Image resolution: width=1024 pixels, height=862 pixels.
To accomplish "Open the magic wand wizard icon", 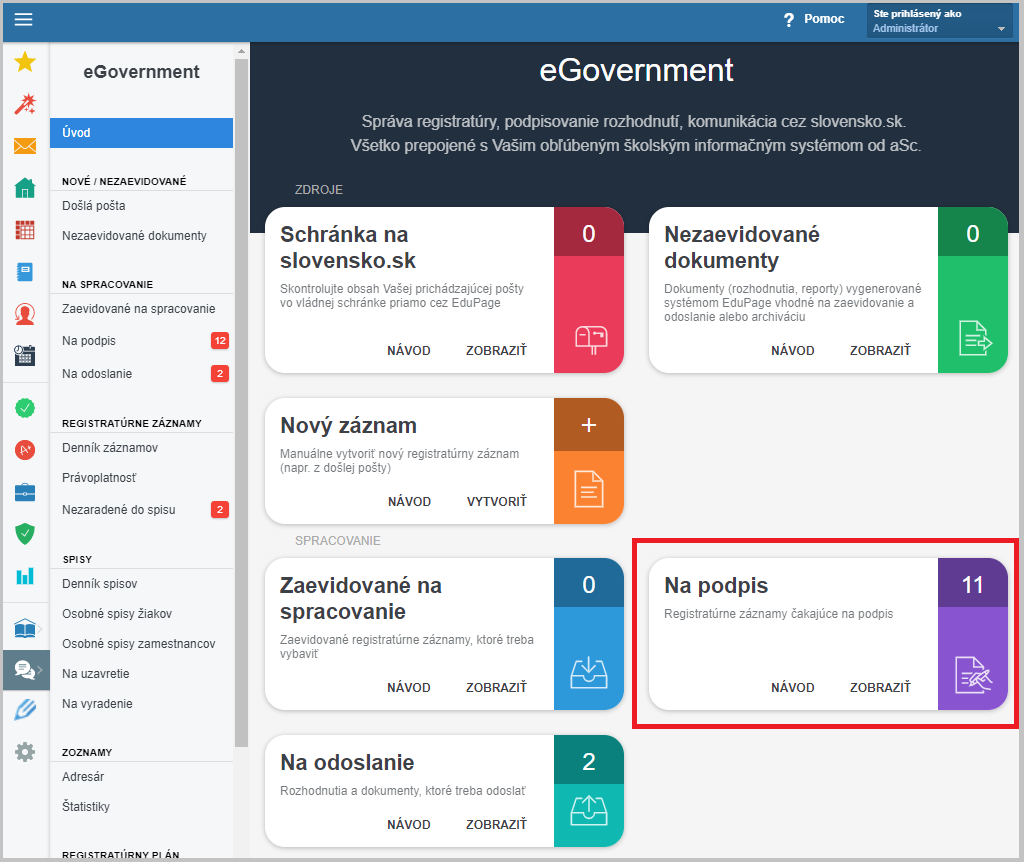I will click(x=25, y=104).
